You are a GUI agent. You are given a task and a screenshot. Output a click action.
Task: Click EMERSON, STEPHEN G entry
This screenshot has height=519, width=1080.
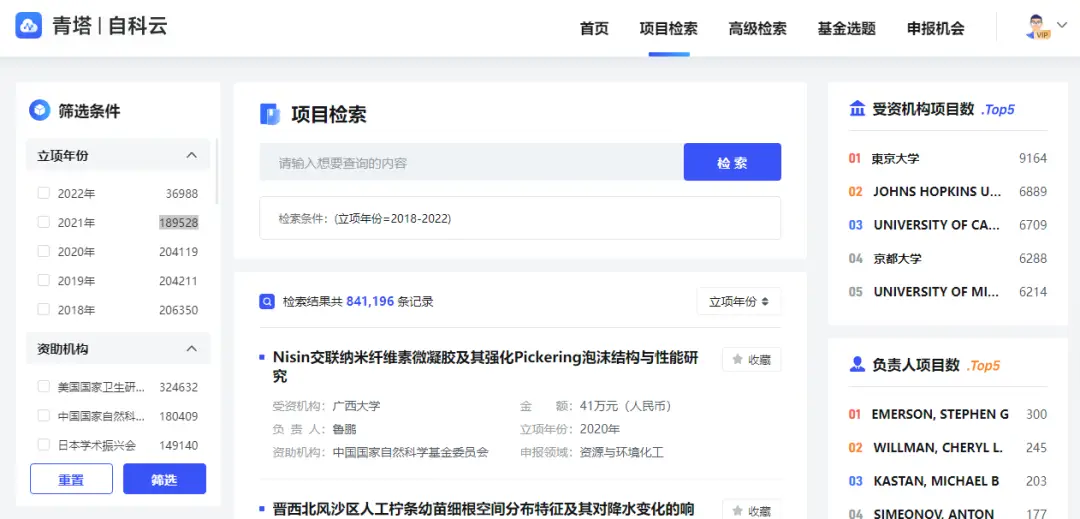pyautogui.click(x=940, y=414)
